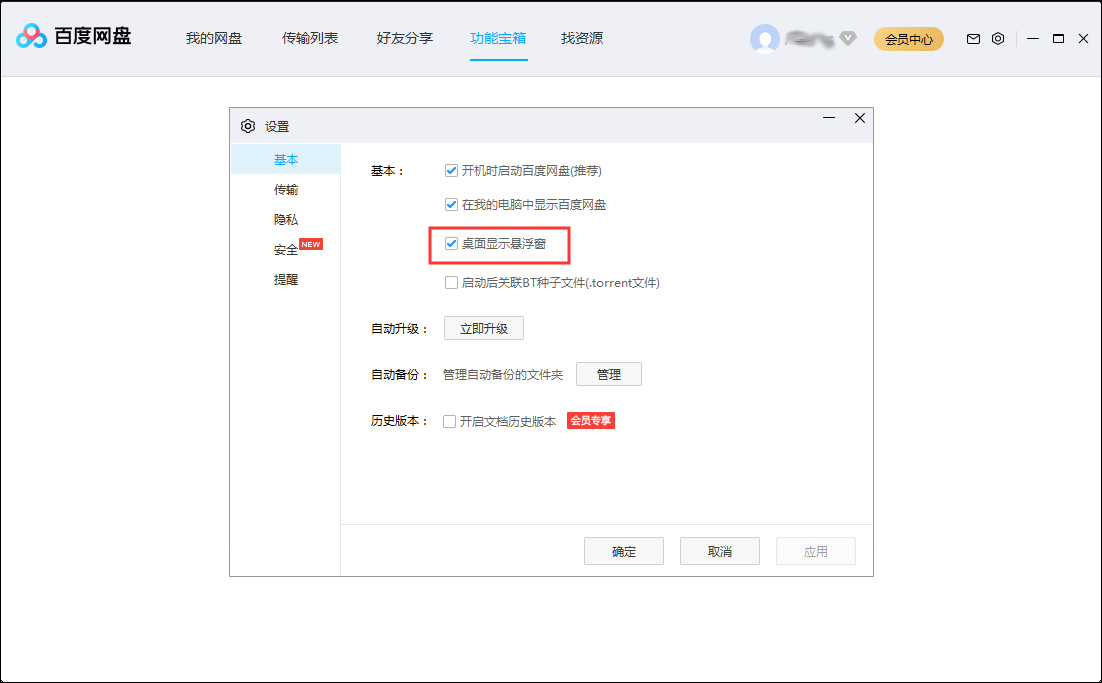Click the red 会员专享 badge
This screenshot has width=1102, height=683.
click(x=590, y=420)
